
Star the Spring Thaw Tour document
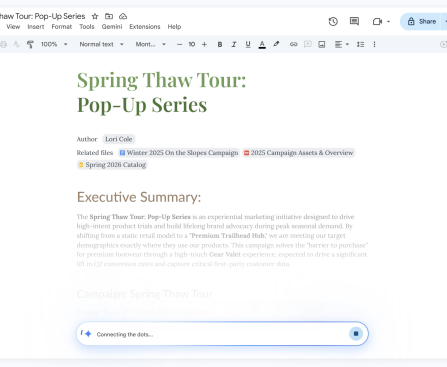click(x=95, y=16)
